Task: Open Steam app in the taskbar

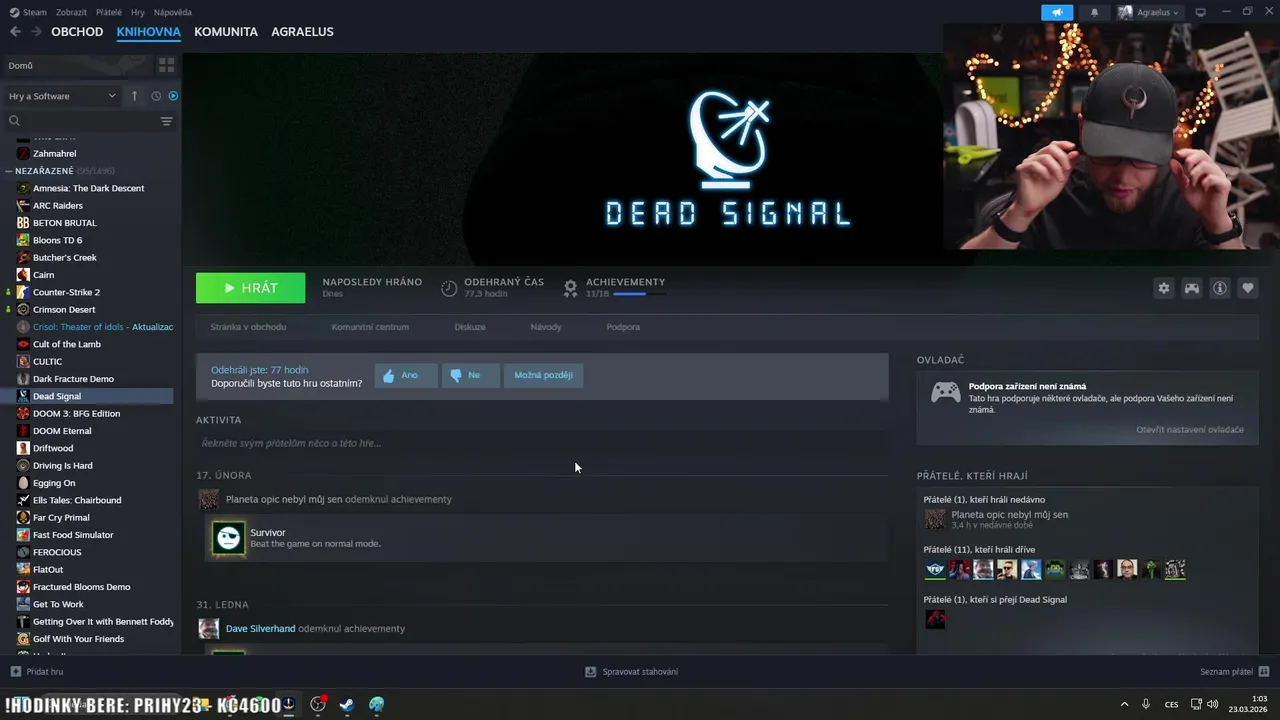Action: pyautogui.click(x=346, y=704)
